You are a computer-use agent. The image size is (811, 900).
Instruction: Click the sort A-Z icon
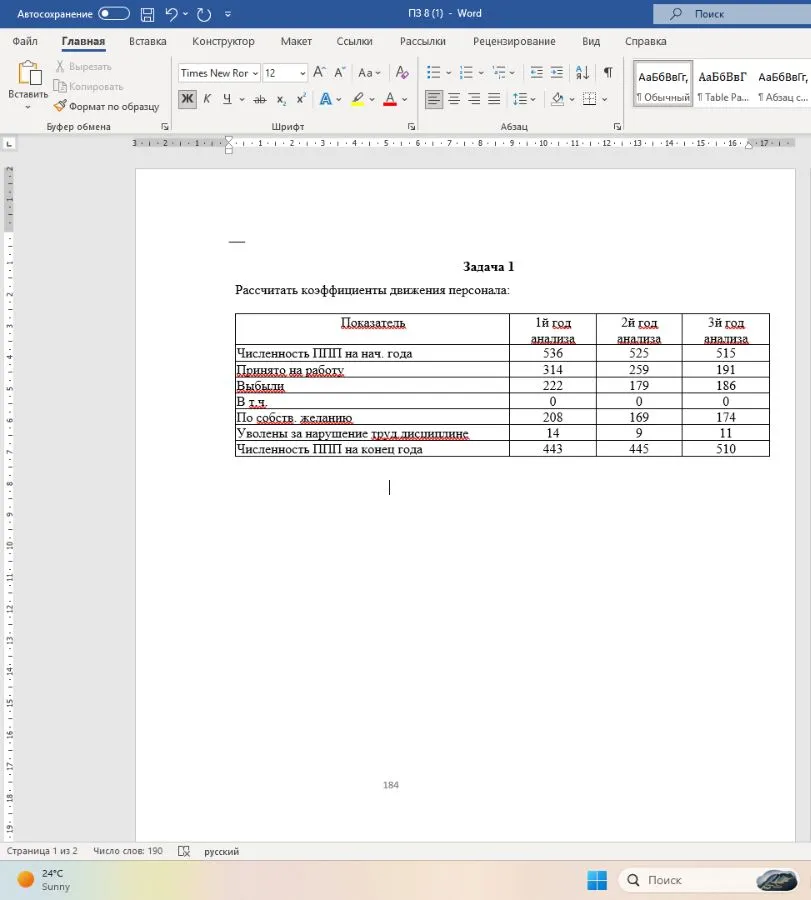coord(582,72)
